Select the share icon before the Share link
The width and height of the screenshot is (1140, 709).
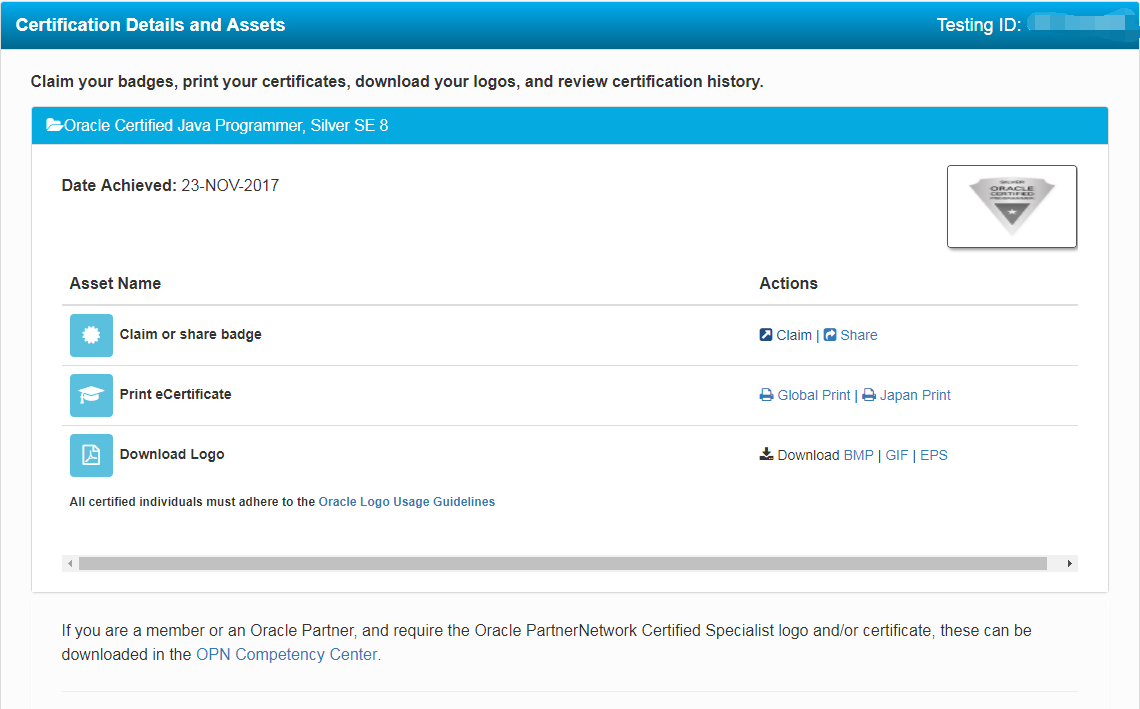(x=830, y=334)
